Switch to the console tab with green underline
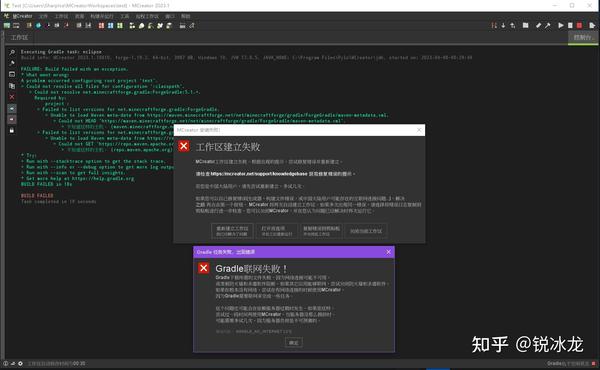Screen dimensions: 600x370 click(583, 37)
